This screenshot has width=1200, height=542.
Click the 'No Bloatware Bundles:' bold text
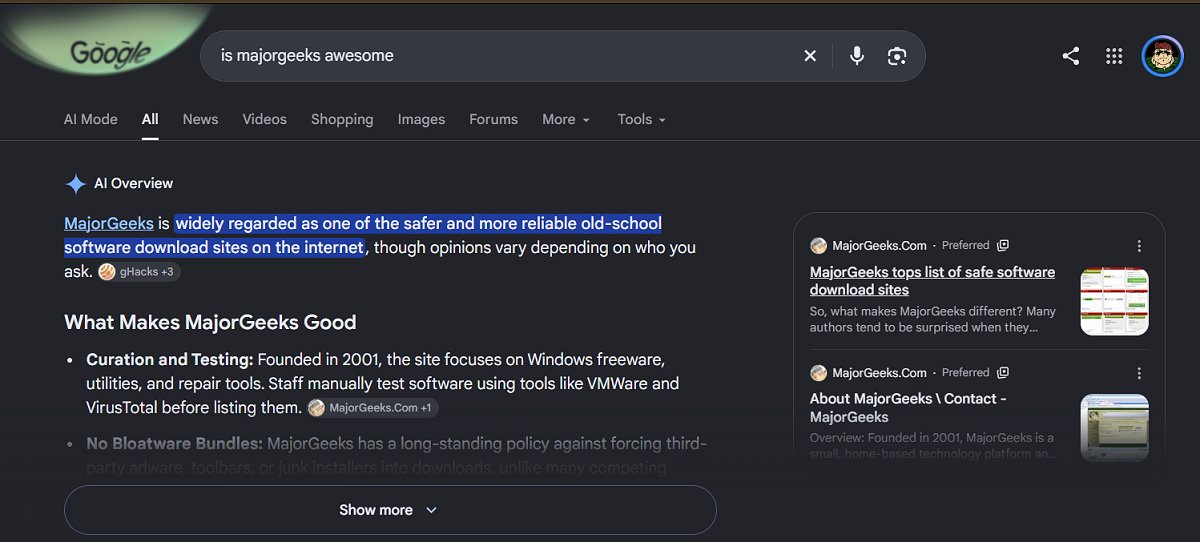click(175, 443)
